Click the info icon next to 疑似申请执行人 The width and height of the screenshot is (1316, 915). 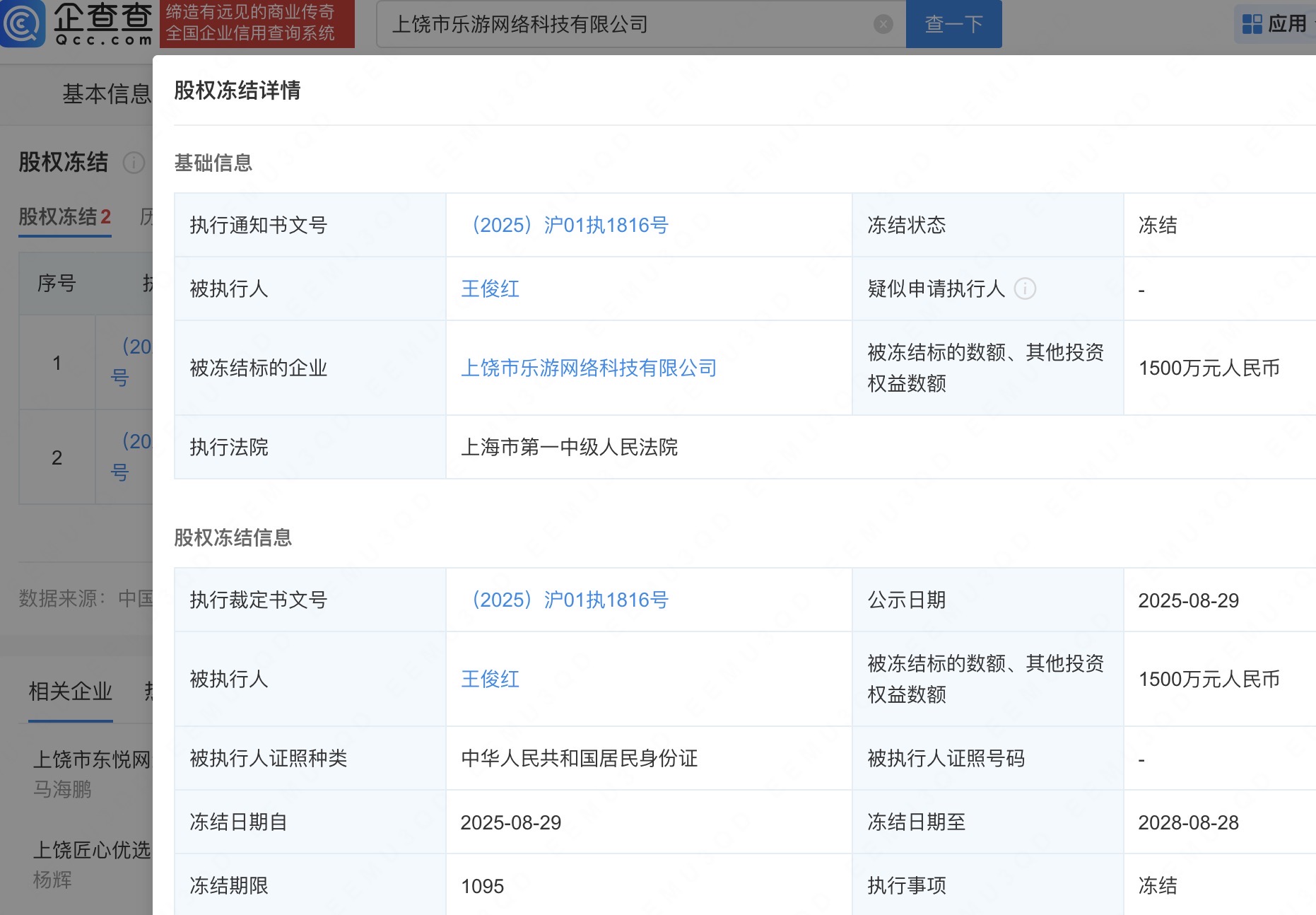point(1025,289)
